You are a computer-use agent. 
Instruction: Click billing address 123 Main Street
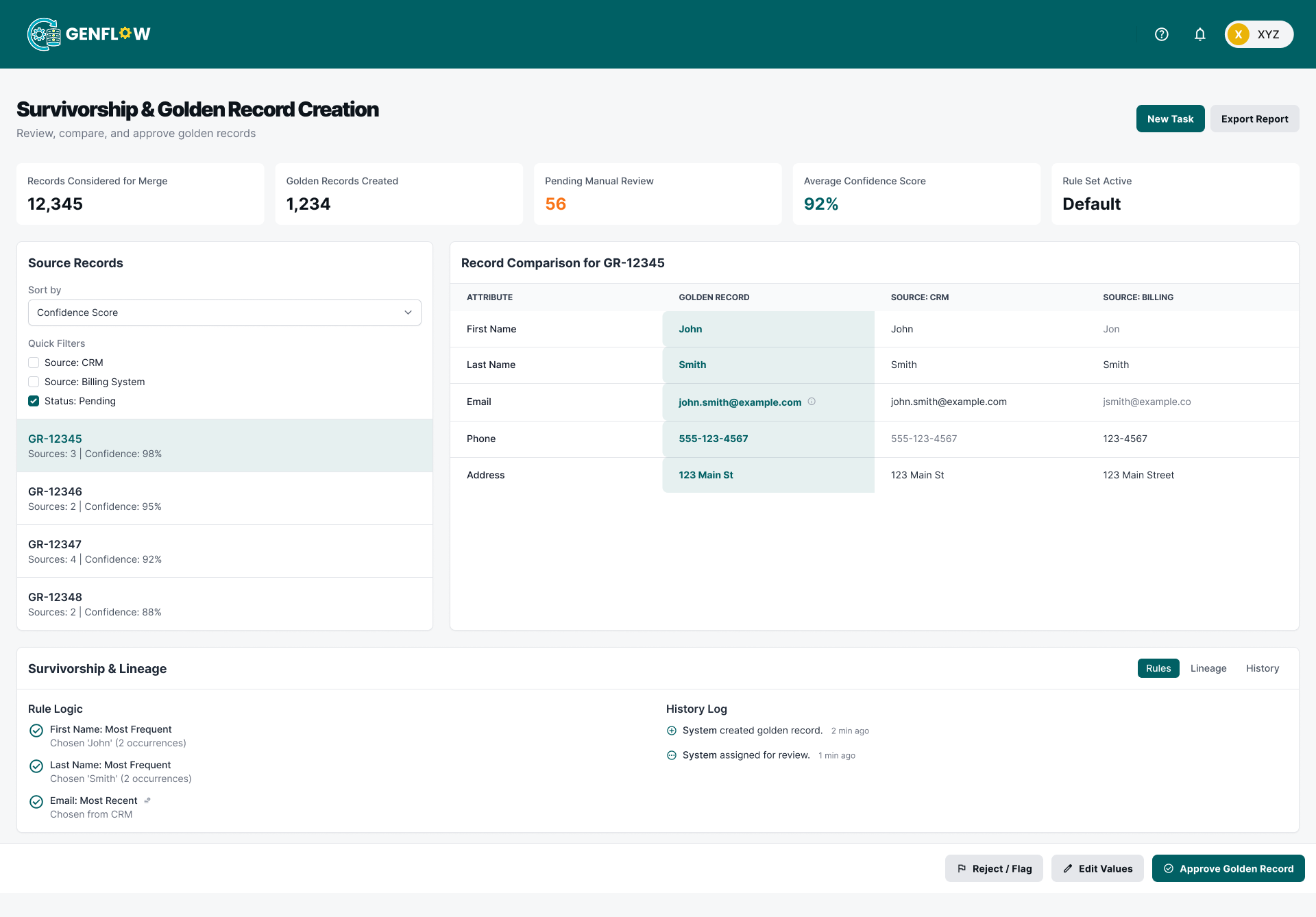[1138, 475]
